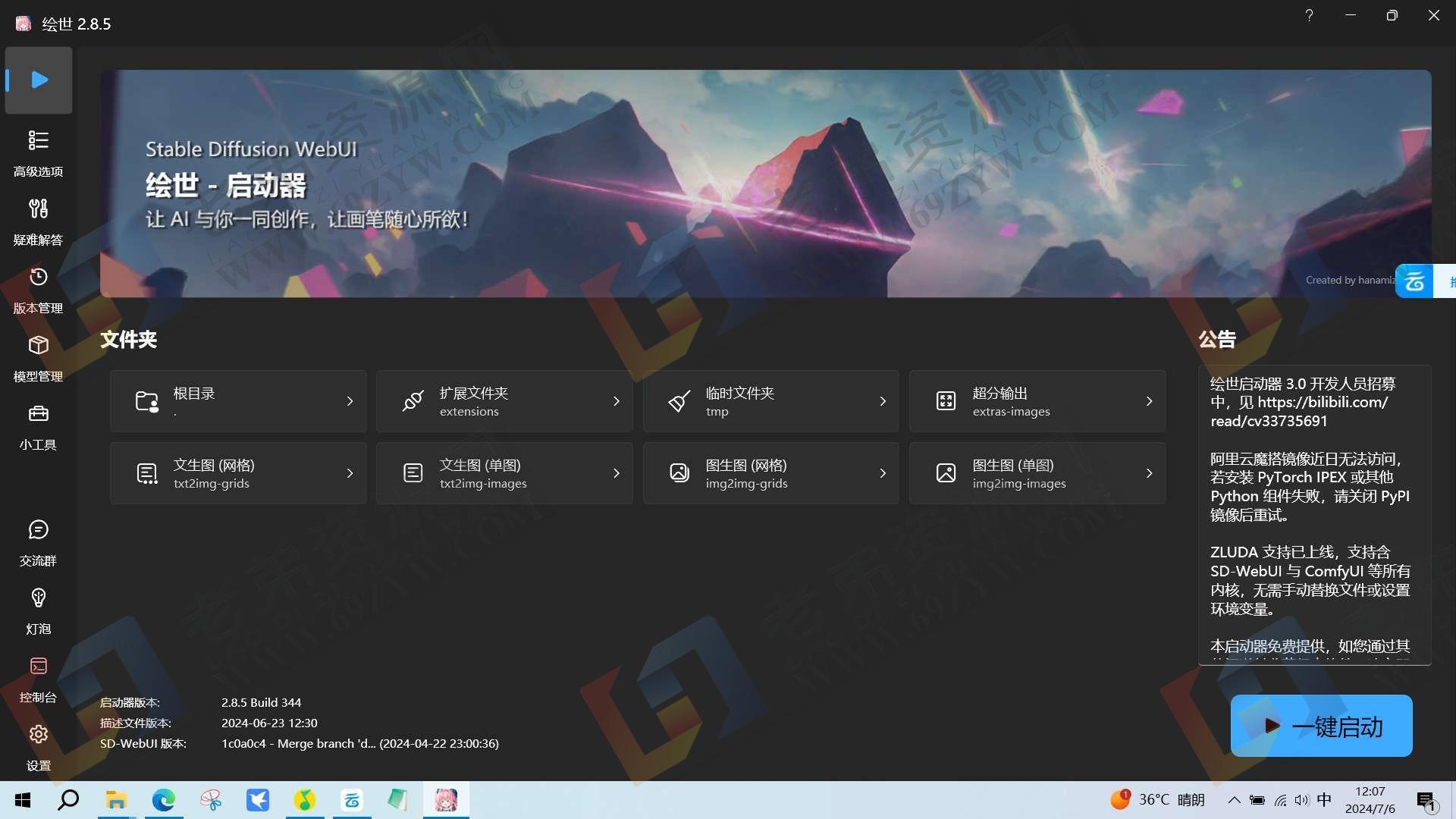This screenshot has width=1456, height=819.
Task: Open Windows taskbar search
Action: coord(68,800)
